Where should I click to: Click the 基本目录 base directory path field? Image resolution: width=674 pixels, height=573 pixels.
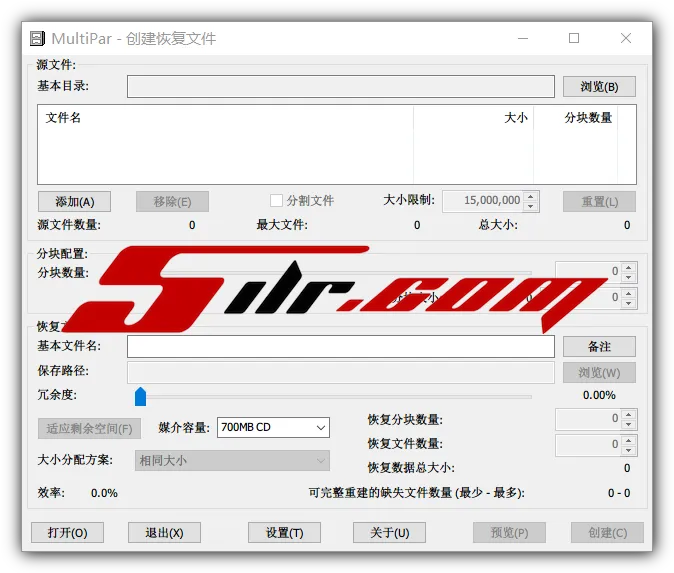(x=340, y=87)
